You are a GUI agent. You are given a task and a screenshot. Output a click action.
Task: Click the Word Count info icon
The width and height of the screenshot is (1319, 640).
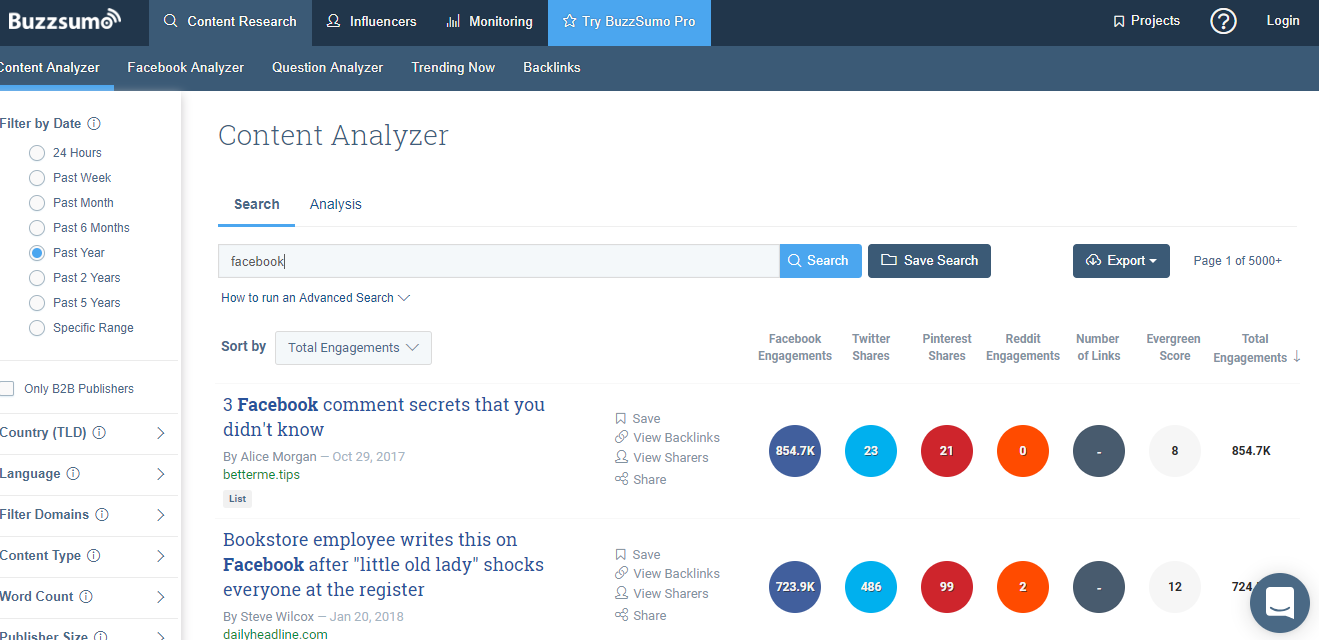[x=86, y=597]
